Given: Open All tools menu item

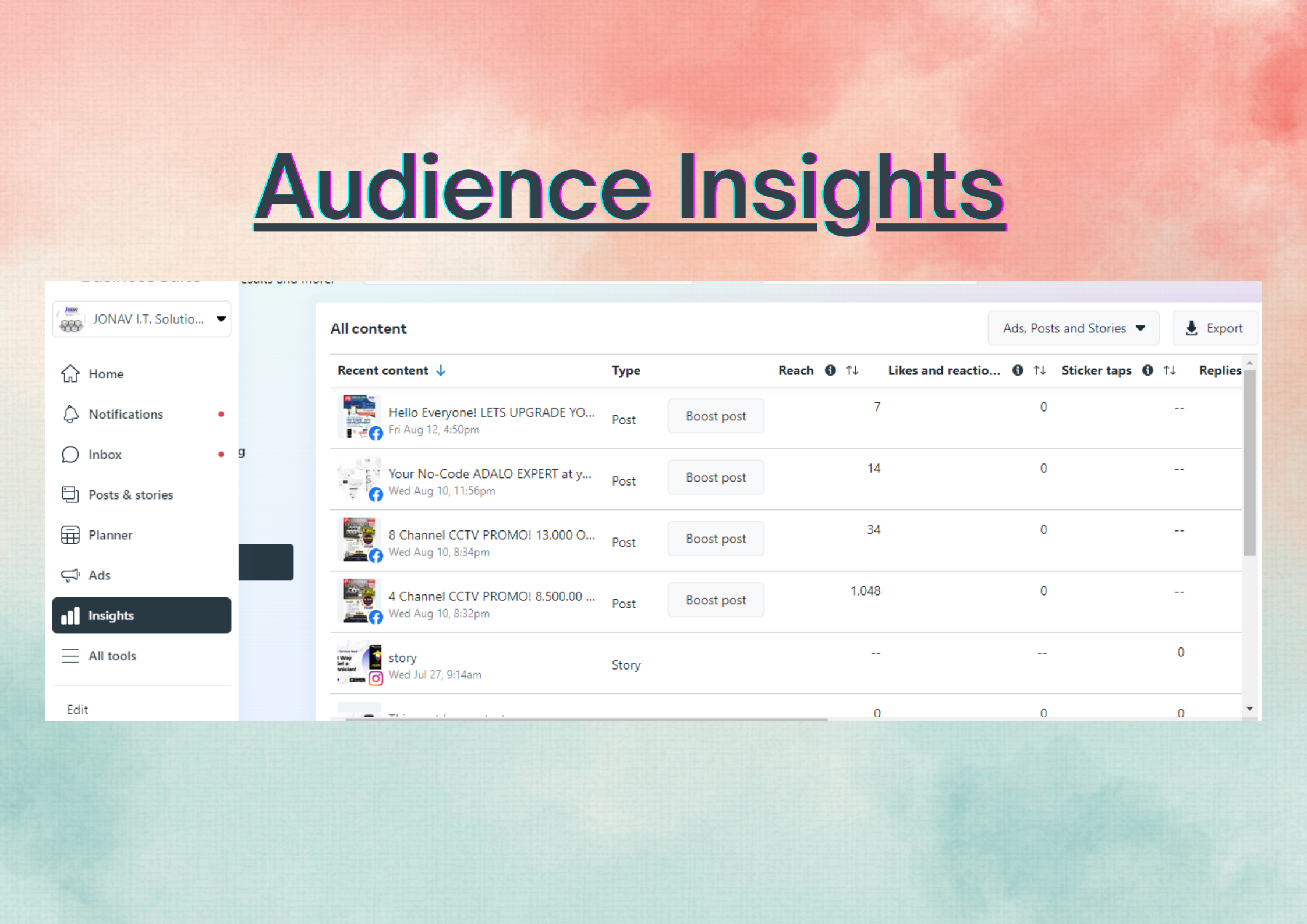Looking at the screenshot, I should point(112,656).
